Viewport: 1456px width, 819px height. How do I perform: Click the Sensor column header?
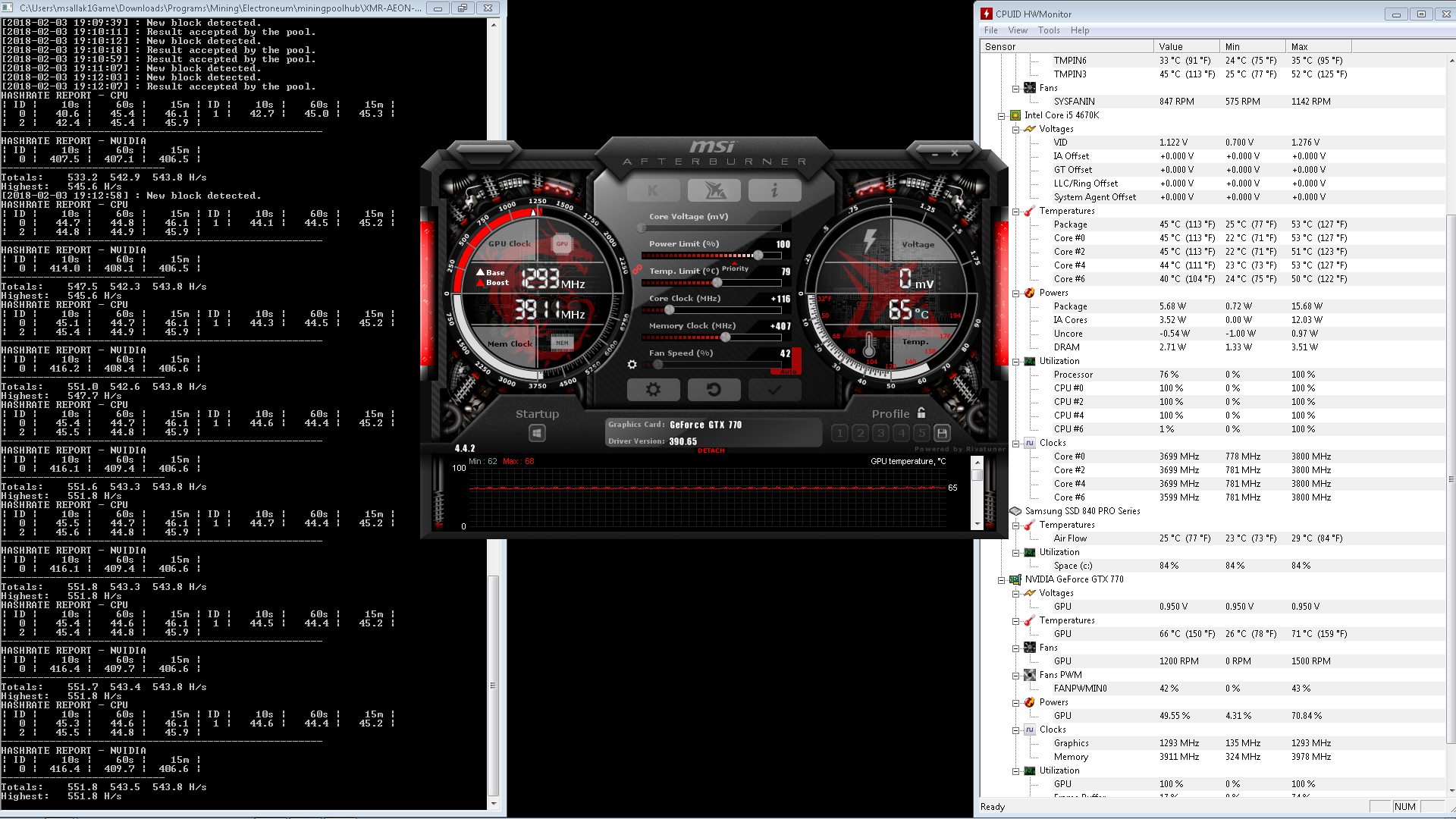coord(1066,46)
